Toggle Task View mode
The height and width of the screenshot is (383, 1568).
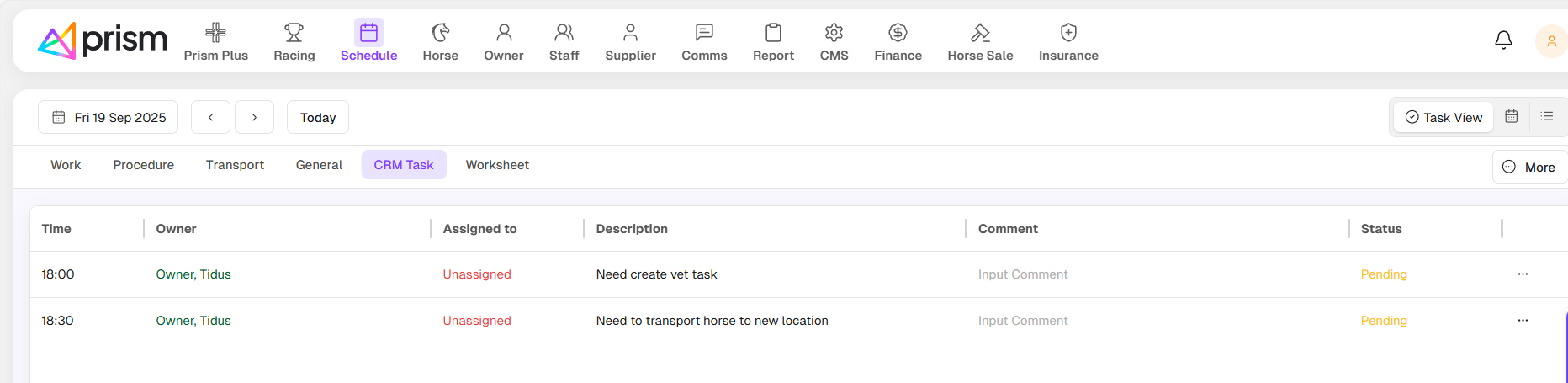pyautogui.click(x=1444, y=118)
